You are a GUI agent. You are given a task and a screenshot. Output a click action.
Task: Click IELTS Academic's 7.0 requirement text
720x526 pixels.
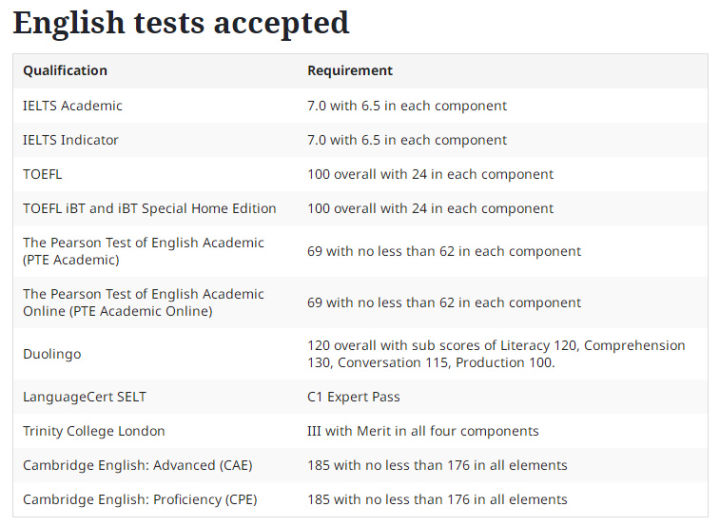(407, 106)
